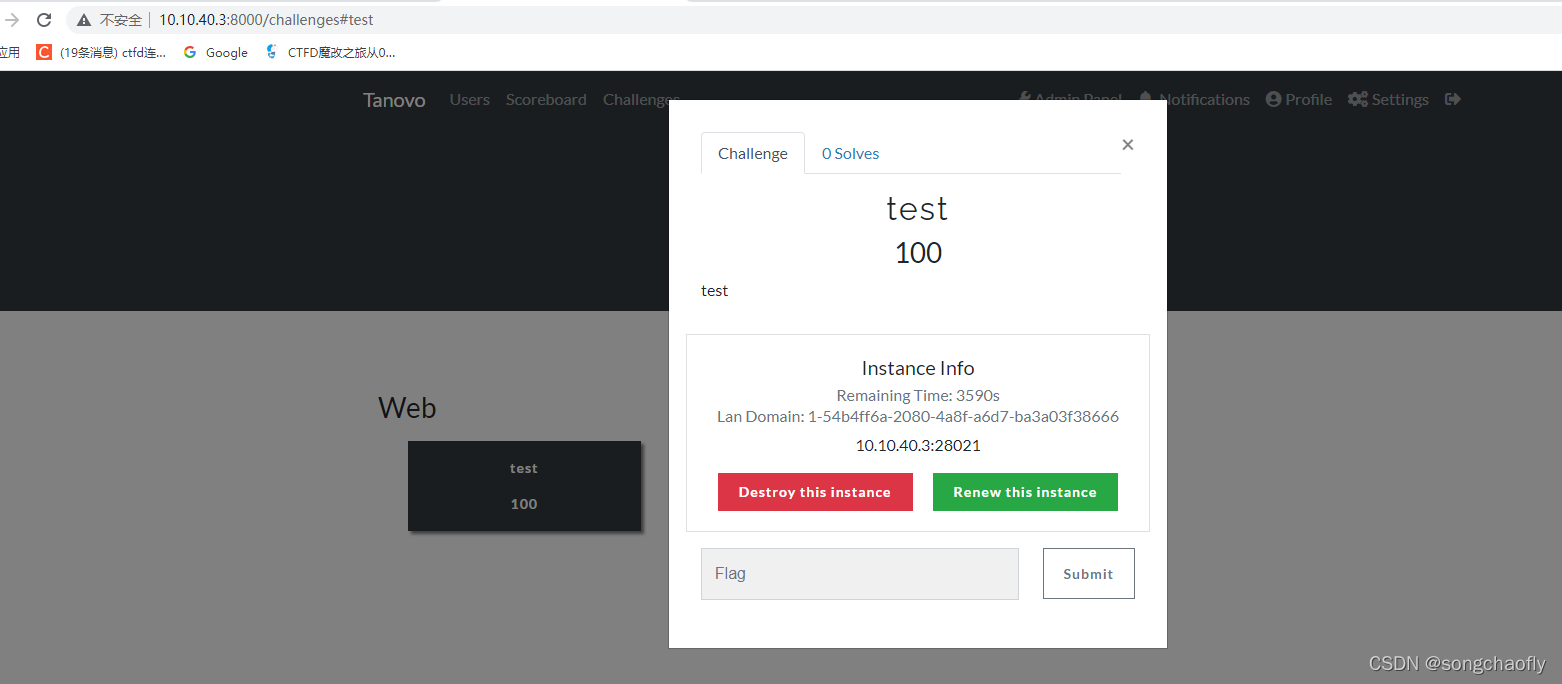The width and height of the screenshot is (1562, 684).
Task: Close the challenge modal with X
Action: (x=1128, y=145)
